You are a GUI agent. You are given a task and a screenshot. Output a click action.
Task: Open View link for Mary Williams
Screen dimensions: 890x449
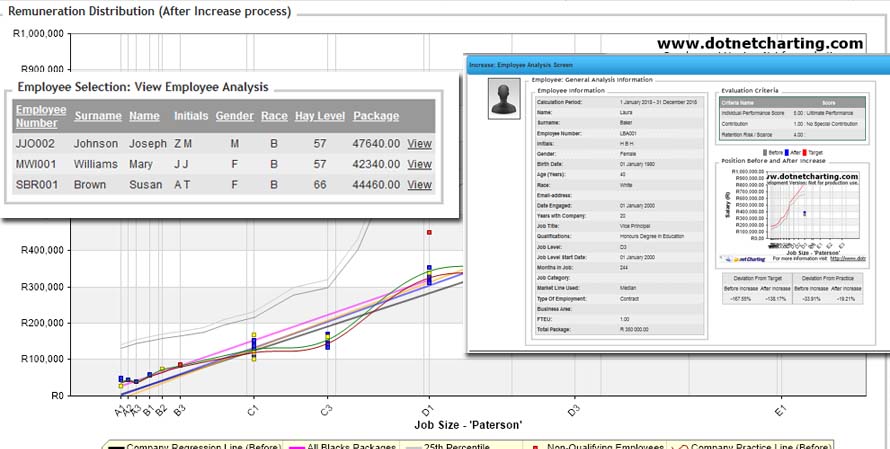(x=420, y=164)
